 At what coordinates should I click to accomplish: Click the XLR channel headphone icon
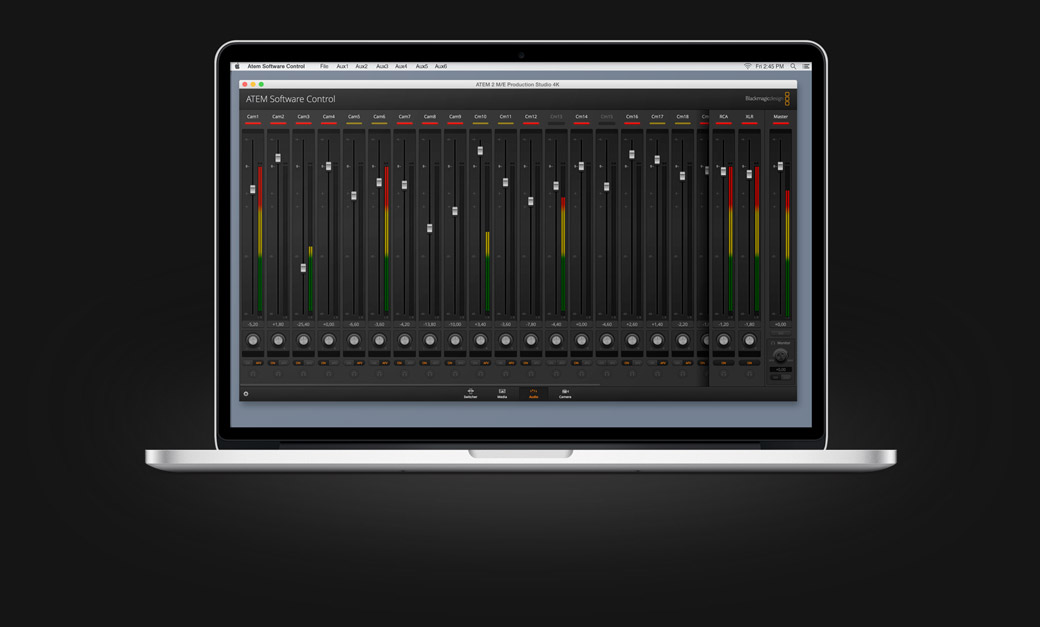749,373
